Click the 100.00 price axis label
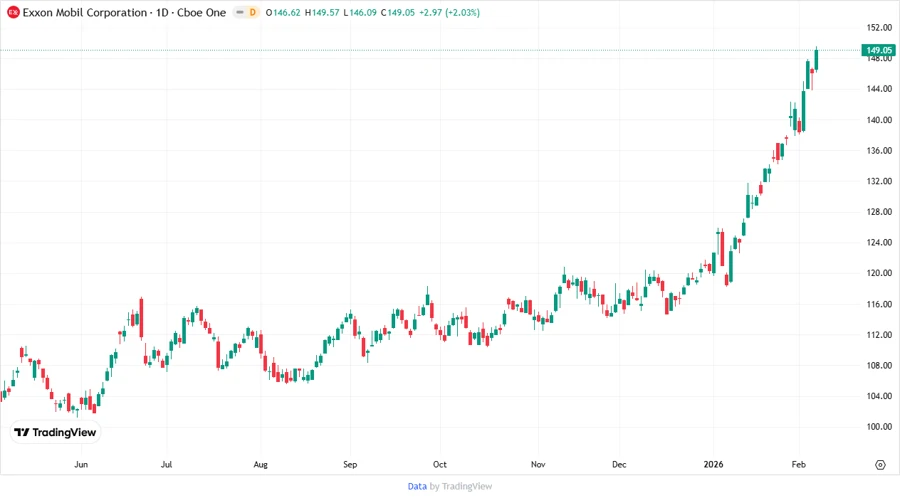The image size is (900, 498). pos(879,427)
